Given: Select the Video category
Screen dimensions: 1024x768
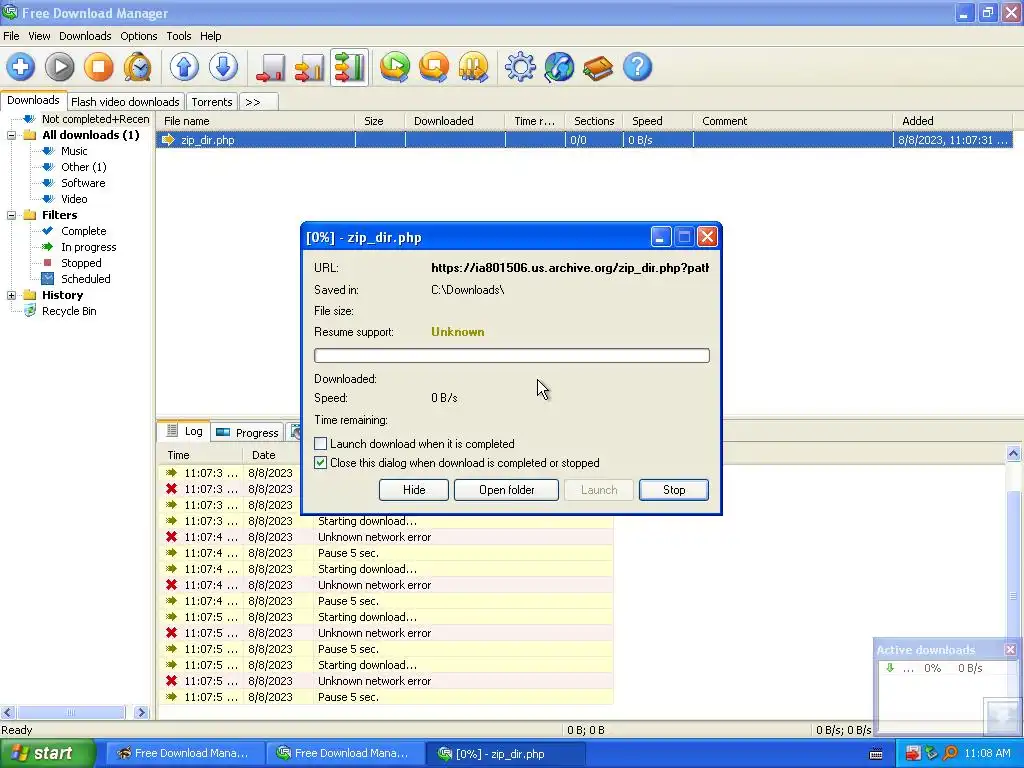Looking at the screenshot, I should (74, 199).
